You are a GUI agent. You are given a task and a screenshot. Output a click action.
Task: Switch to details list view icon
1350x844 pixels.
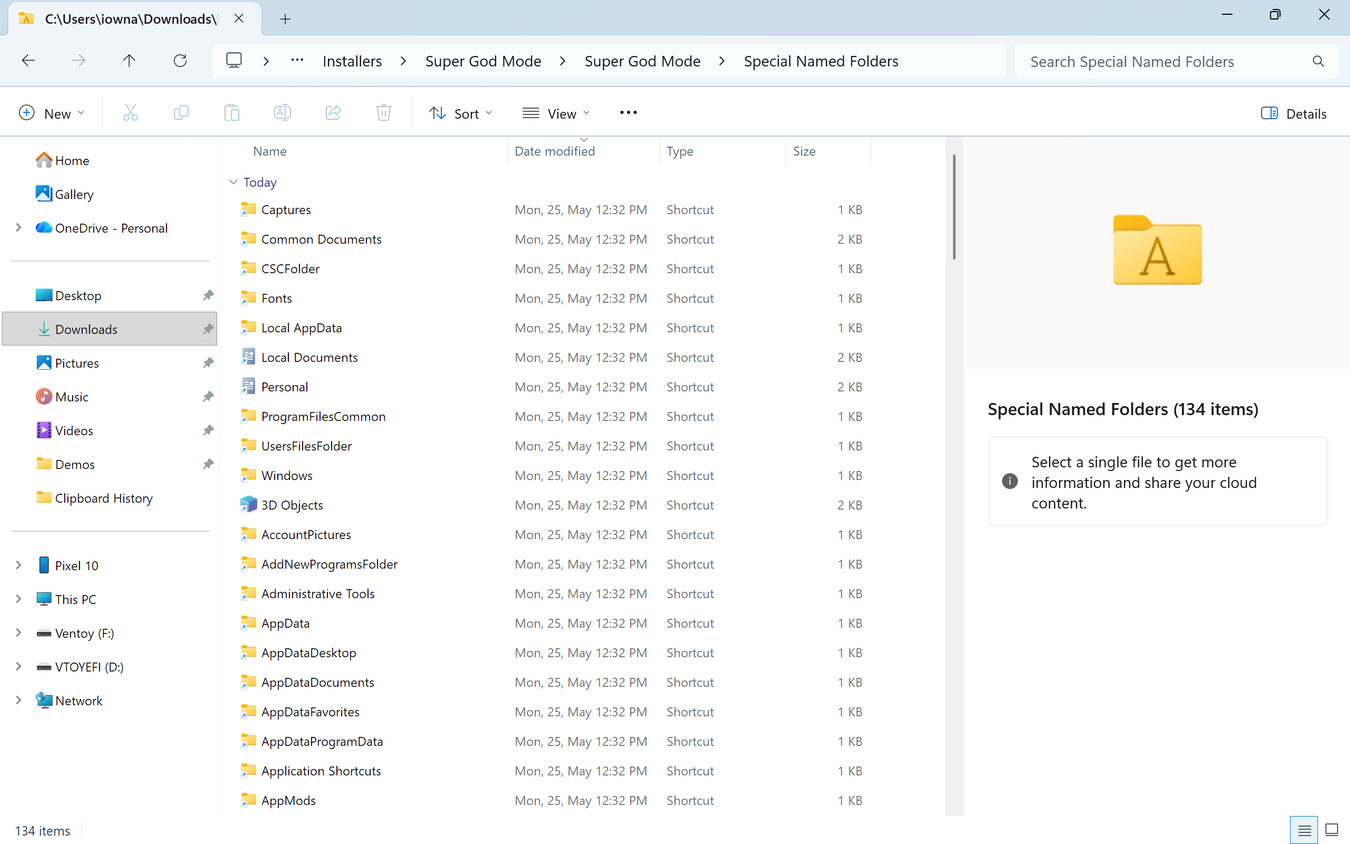coord(1304,830)
